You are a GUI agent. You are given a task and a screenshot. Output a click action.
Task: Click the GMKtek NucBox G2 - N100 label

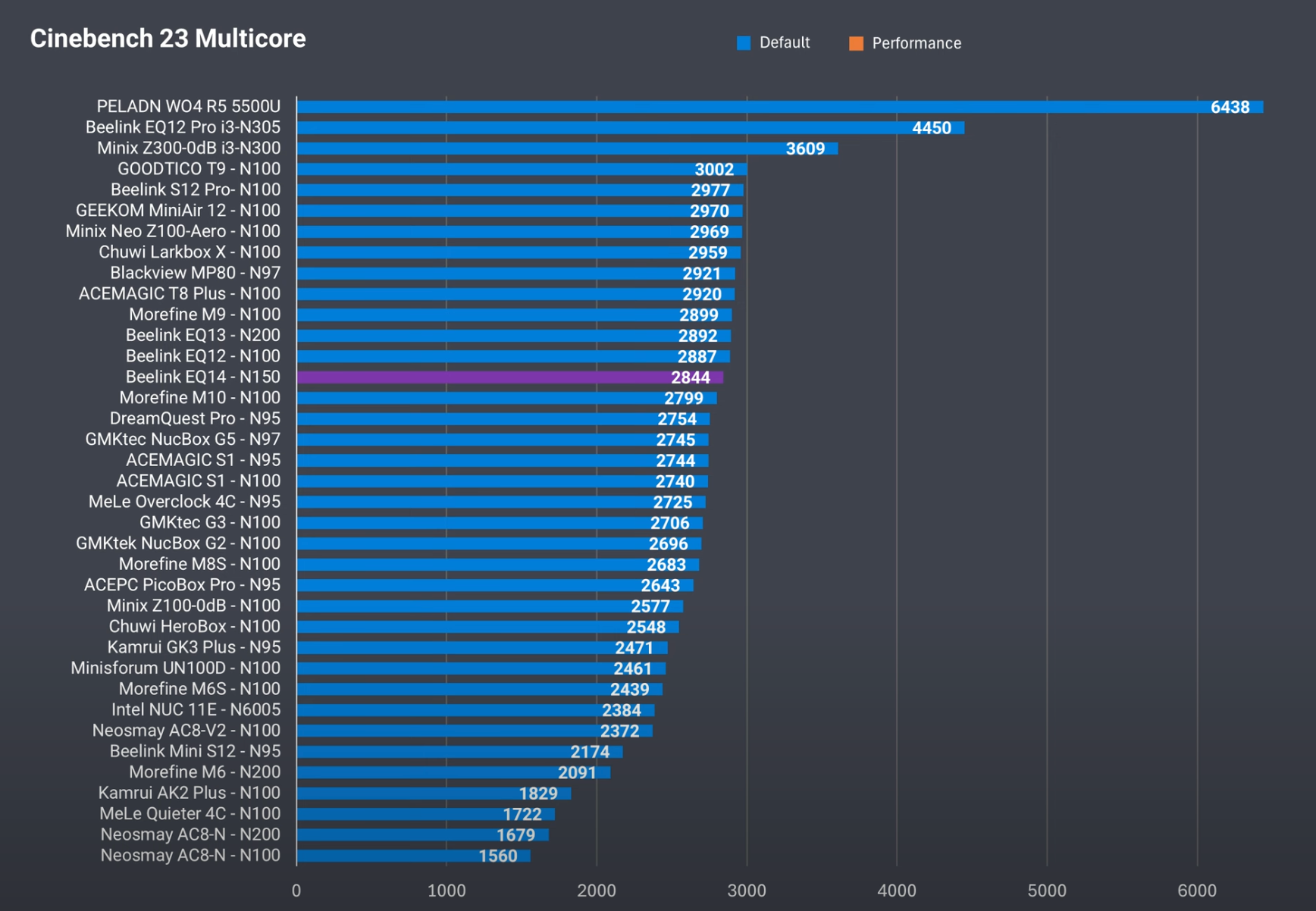[178, 543]
